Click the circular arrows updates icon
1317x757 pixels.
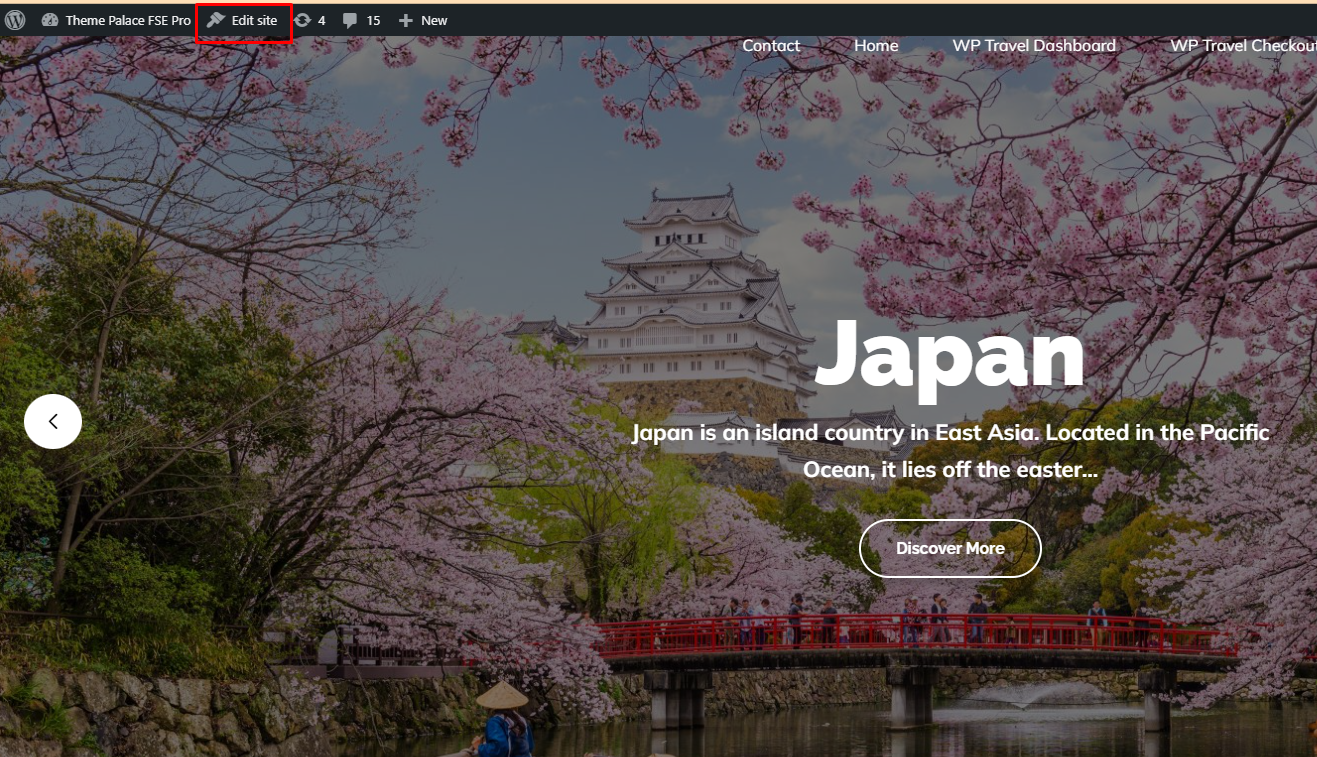coord(302,20)
